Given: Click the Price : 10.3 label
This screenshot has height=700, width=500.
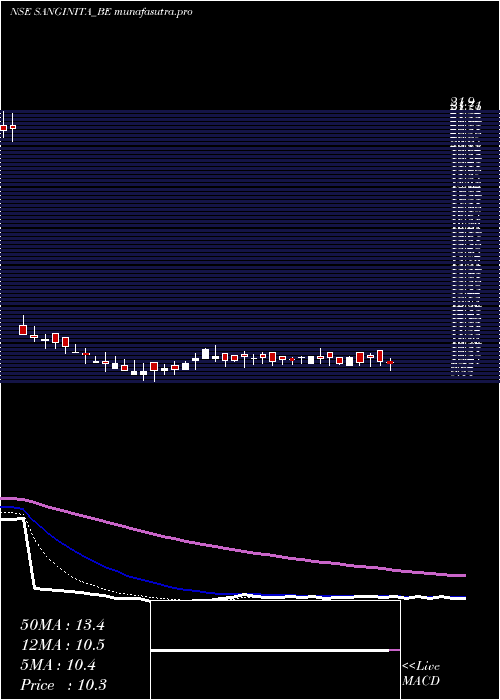Looking at the screenshot, I should click(x=63, y=685).
